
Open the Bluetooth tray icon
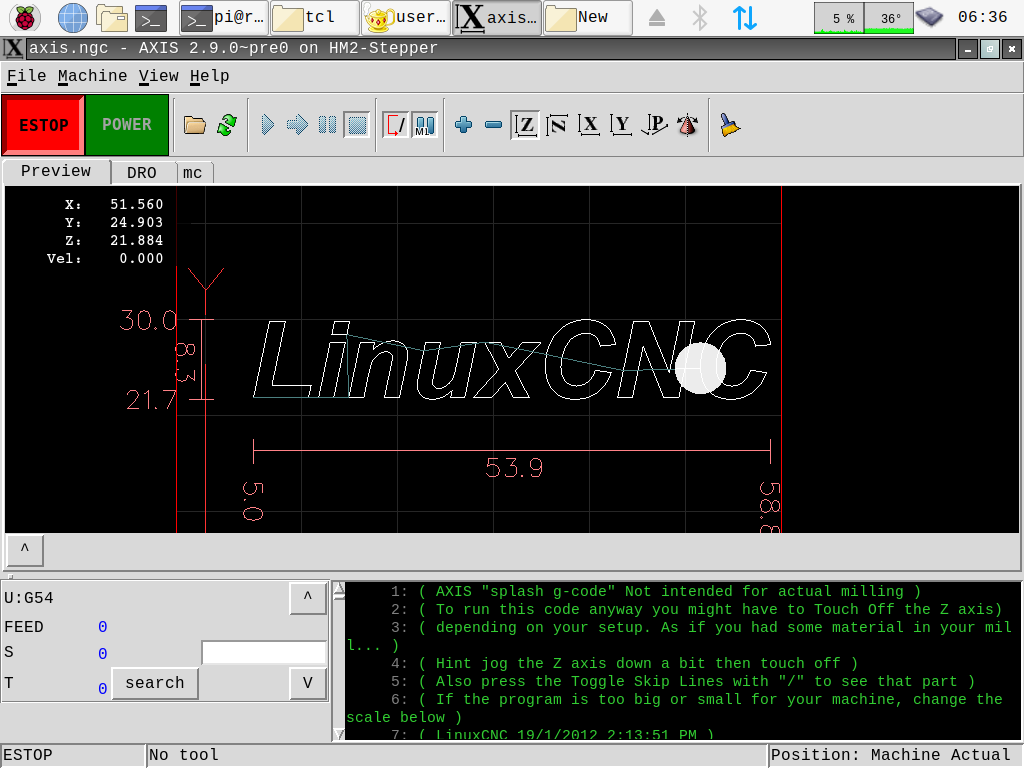(699, 18)
